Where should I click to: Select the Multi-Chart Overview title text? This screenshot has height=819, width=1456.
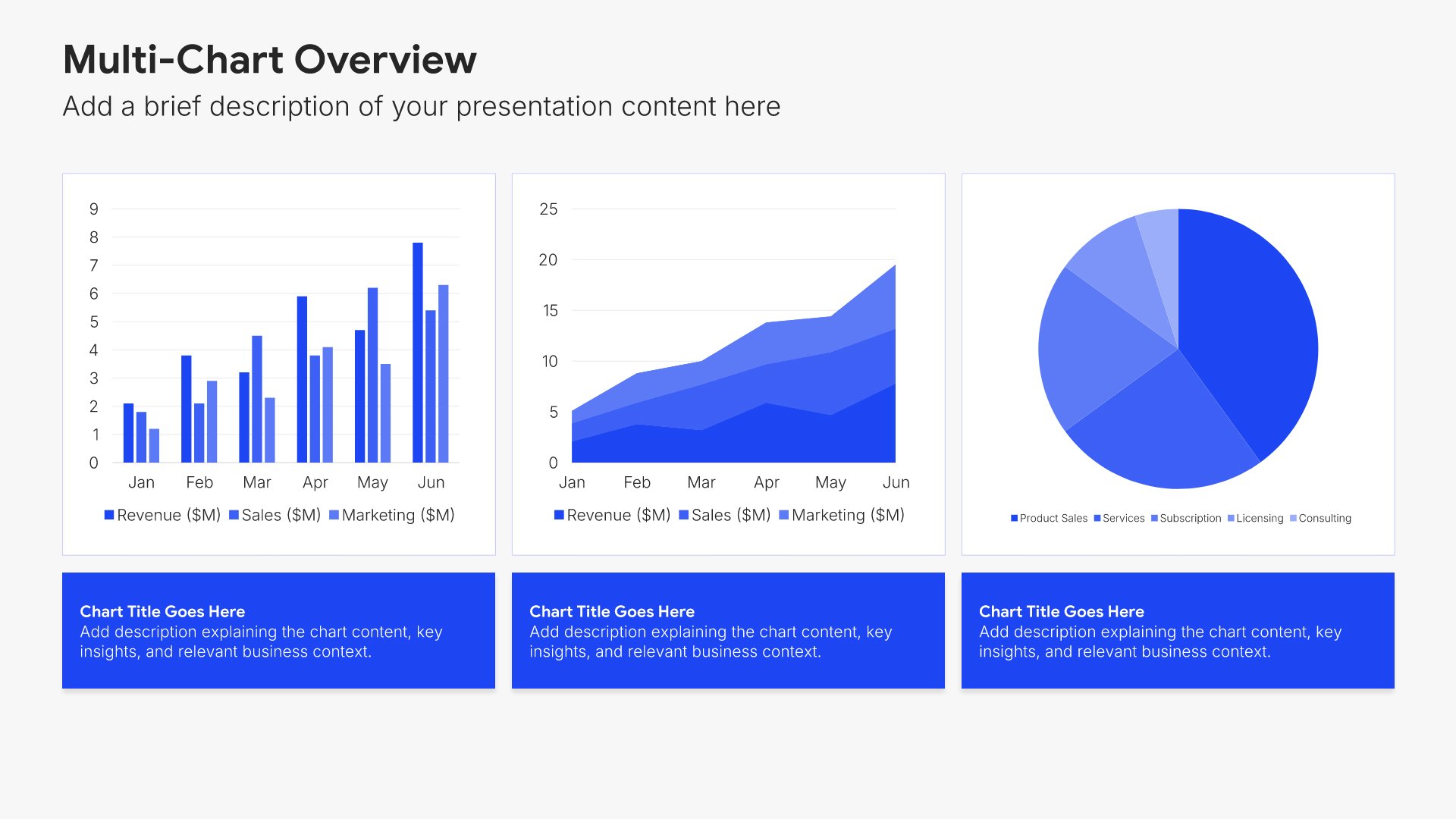click(x=269, y=59)
